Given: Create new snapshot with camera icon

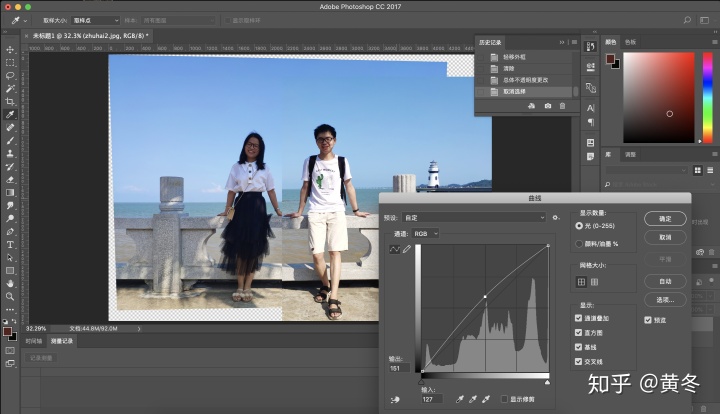Looking at the screenshot, I should click(548, 106).
